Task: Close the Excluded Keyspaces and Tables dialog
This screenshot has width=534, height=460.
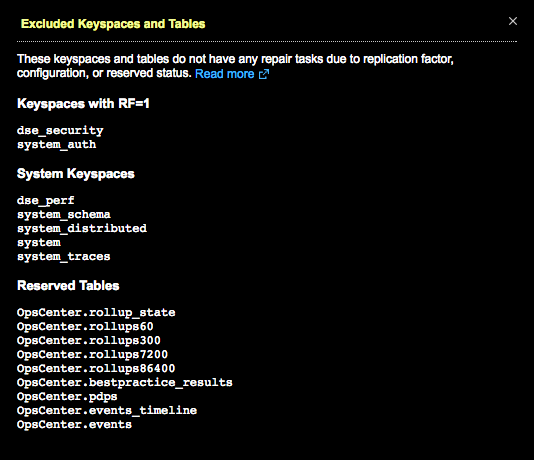Action: pyautogui.click(x=513, y=21)
